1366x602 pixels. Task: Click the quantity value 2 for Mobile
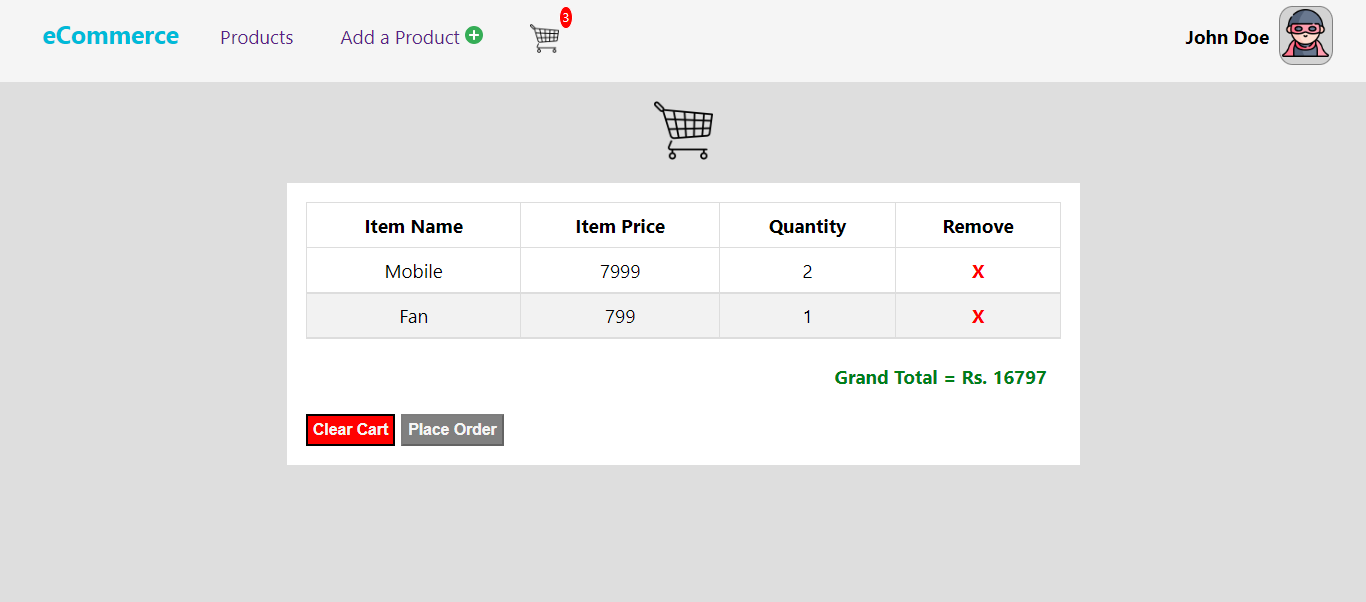806,270
